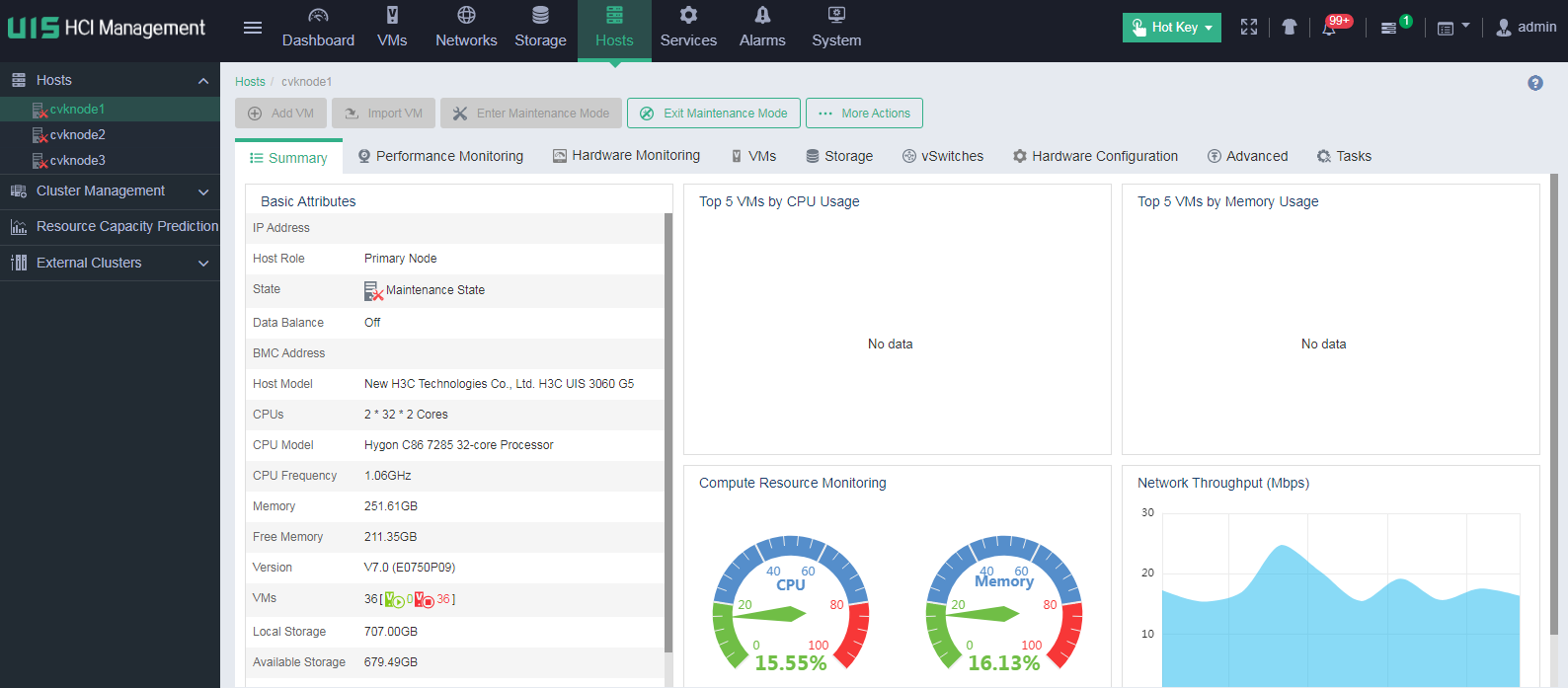Open the Hot Key dropdown
The height and width of the screenshot is (688, 1568).
coord(1172,28)
